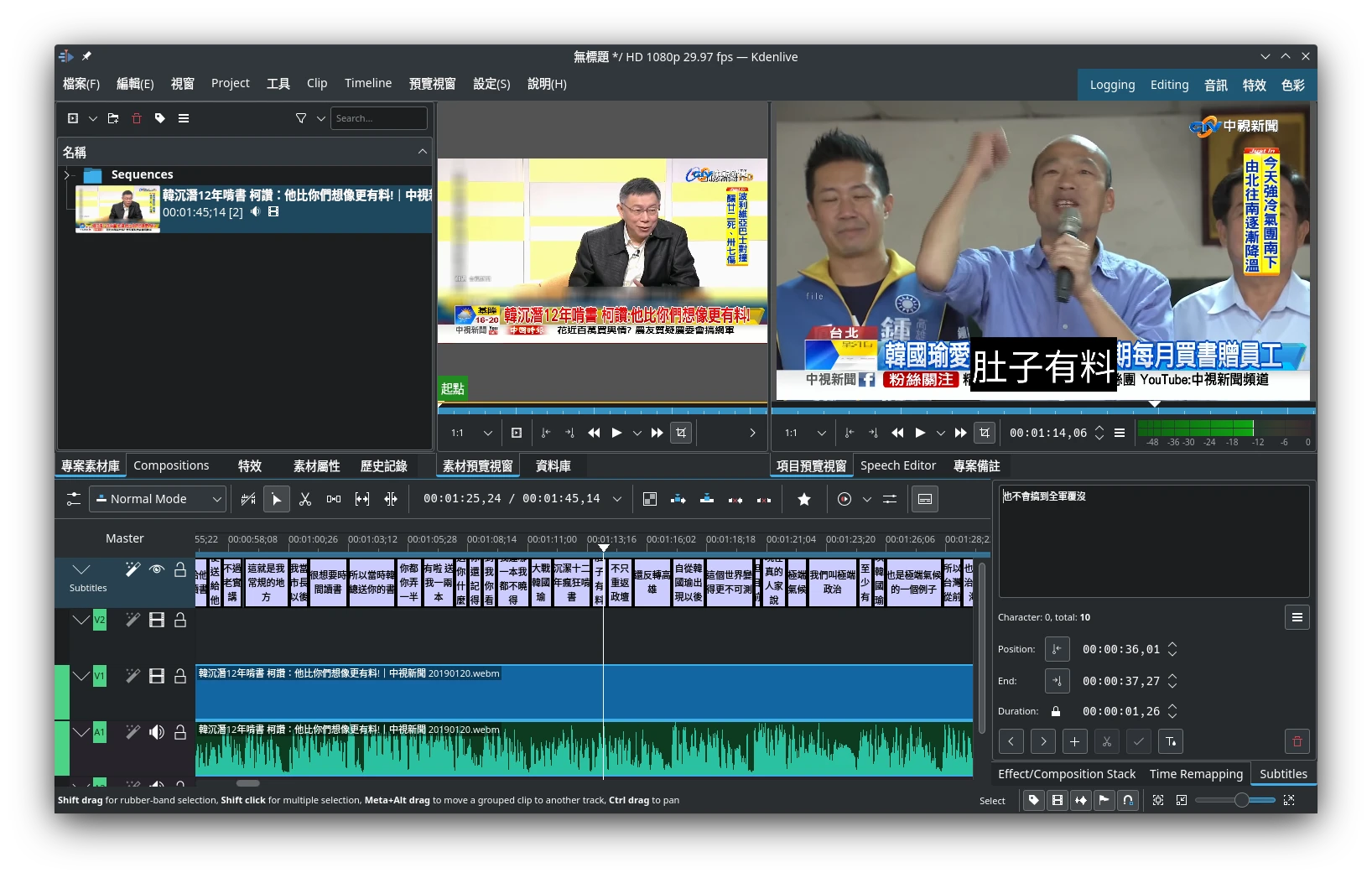Jump to the next subtitle arrow
Viewport: 1372px width, 878px height.
coord(1042,741)
